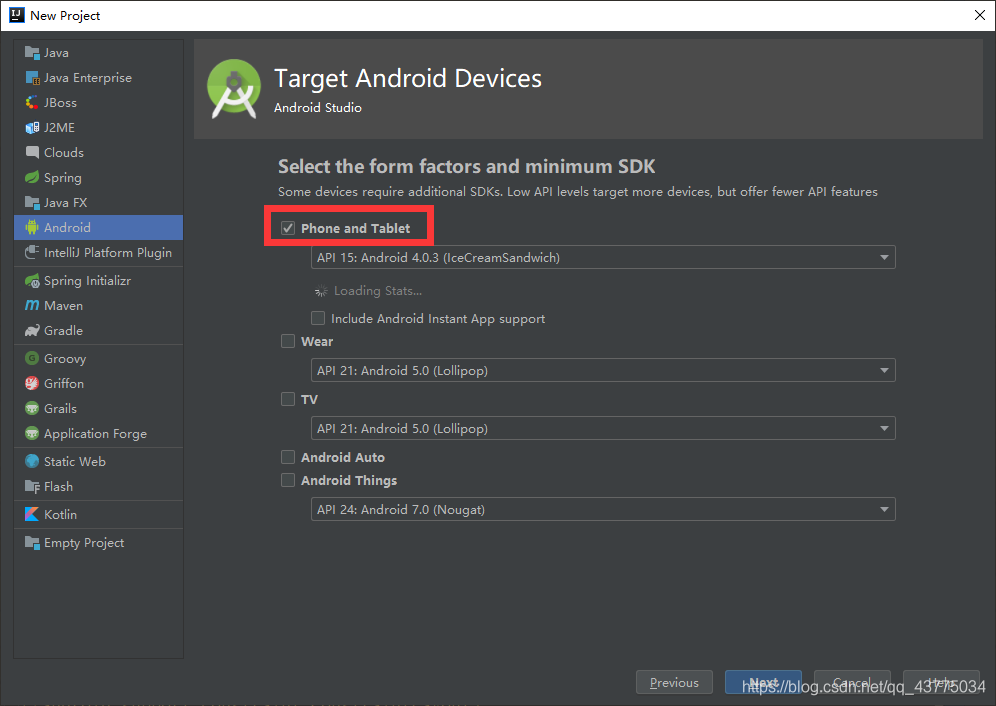Click the J2ME icon
Viewport: 996px width, 706px height.
pos(32,128)
